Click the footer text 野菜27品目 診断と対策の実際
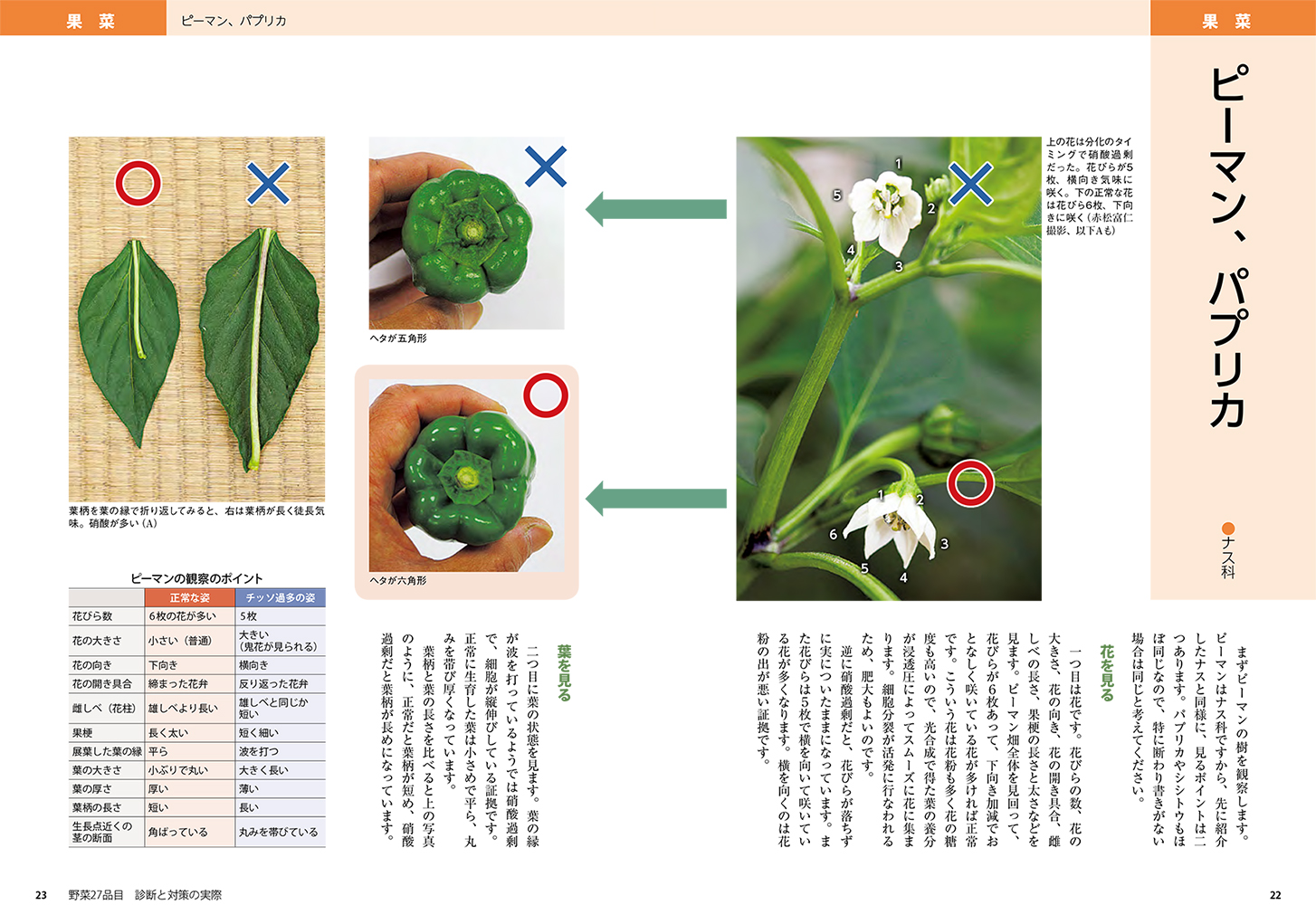The width and height of the screenshot is (1316, 905). [x=145, y=895]
